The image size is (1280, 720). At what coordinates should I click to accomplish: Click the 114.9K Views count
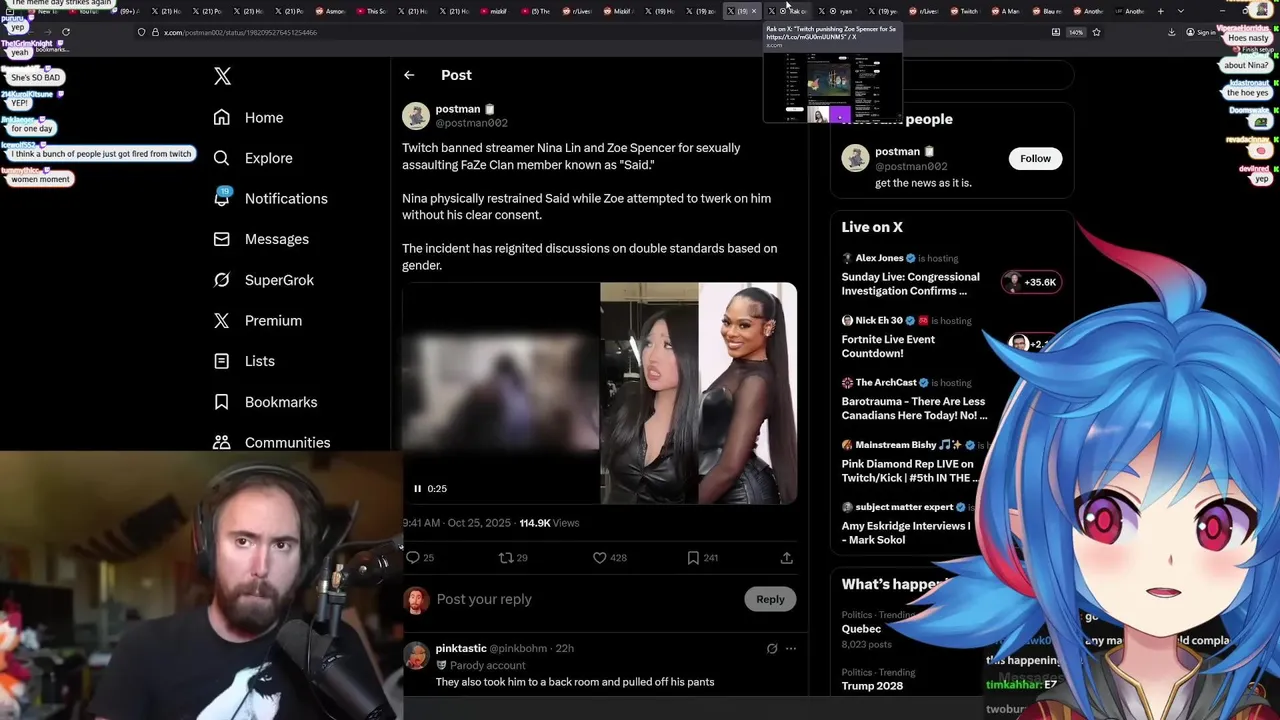[x=549, y=523]
